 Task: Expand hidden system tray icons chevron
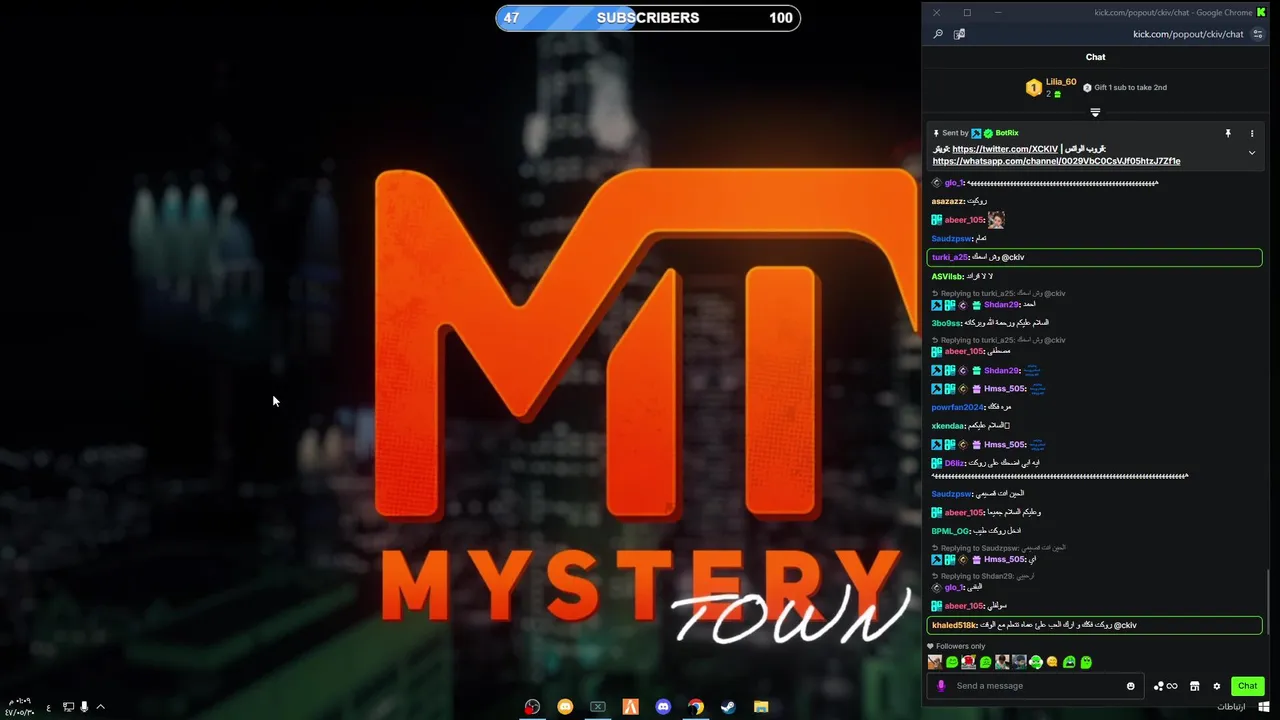point(100,707)
